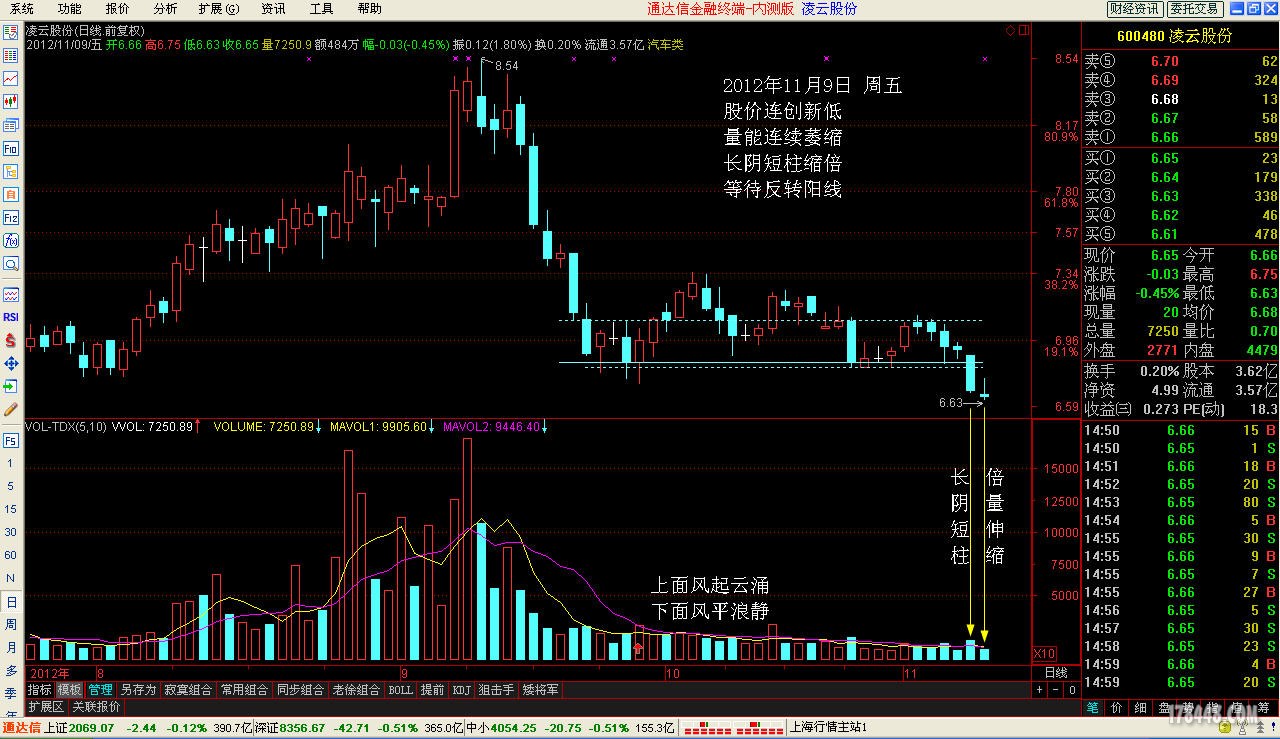Image resolution: width=1280 pixels, height=739 pixels.
Task: Select the 狙击手 tab
Action: coord(496,690)
